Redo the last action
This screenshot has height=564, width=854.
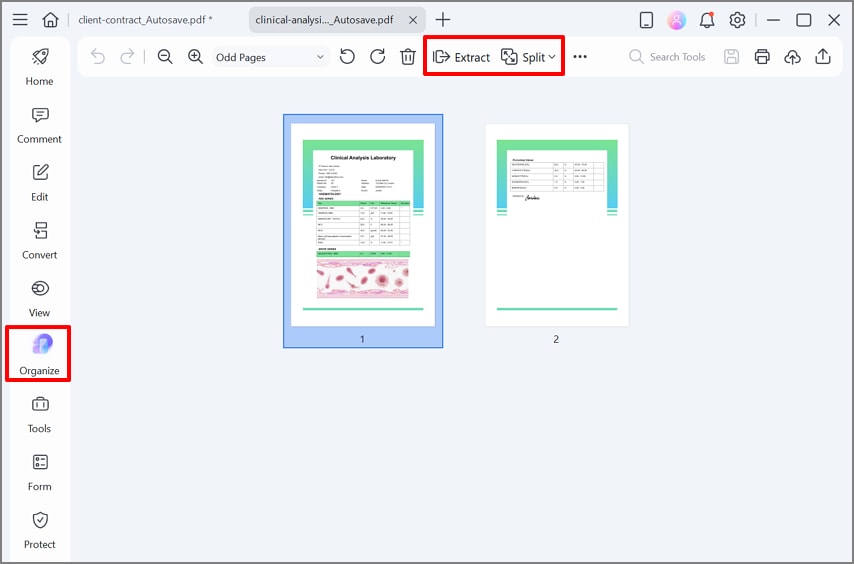tap(127, 57)
